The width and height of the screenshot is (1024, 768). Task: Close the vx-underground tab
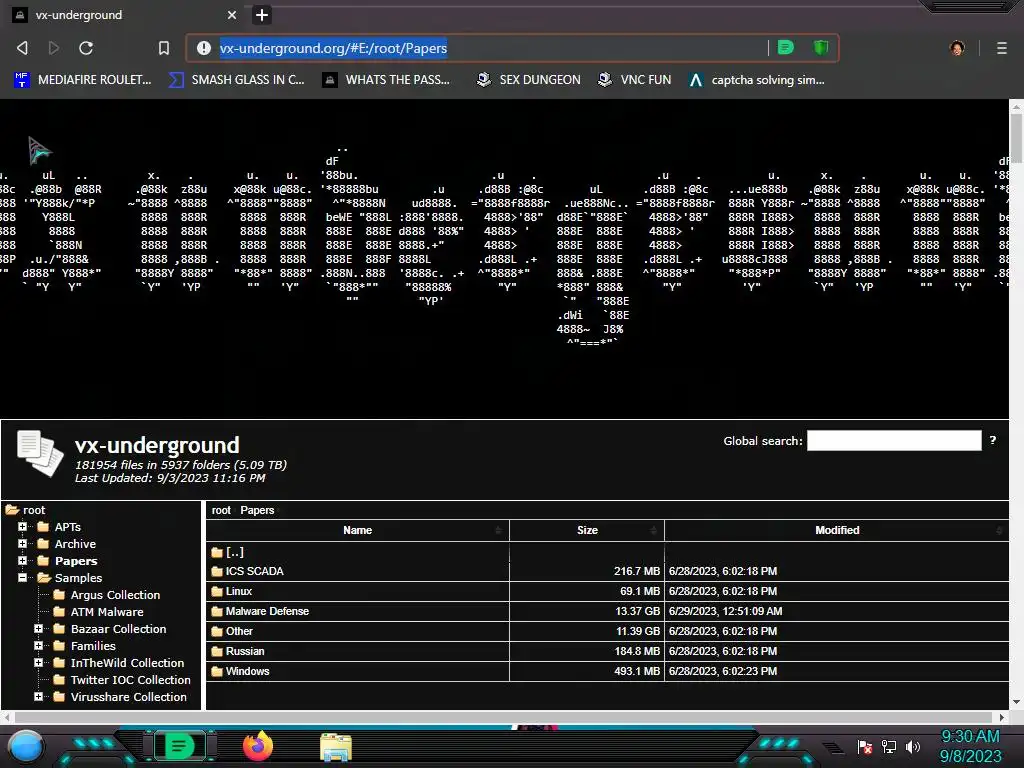click(232, 14)
